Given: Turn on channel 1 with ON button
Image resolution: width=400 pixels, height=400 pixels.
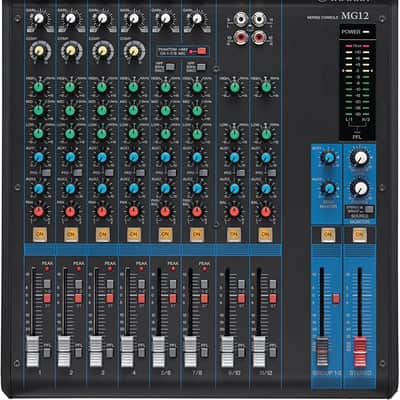Looking at the screenshot, I should click(39, 235).
